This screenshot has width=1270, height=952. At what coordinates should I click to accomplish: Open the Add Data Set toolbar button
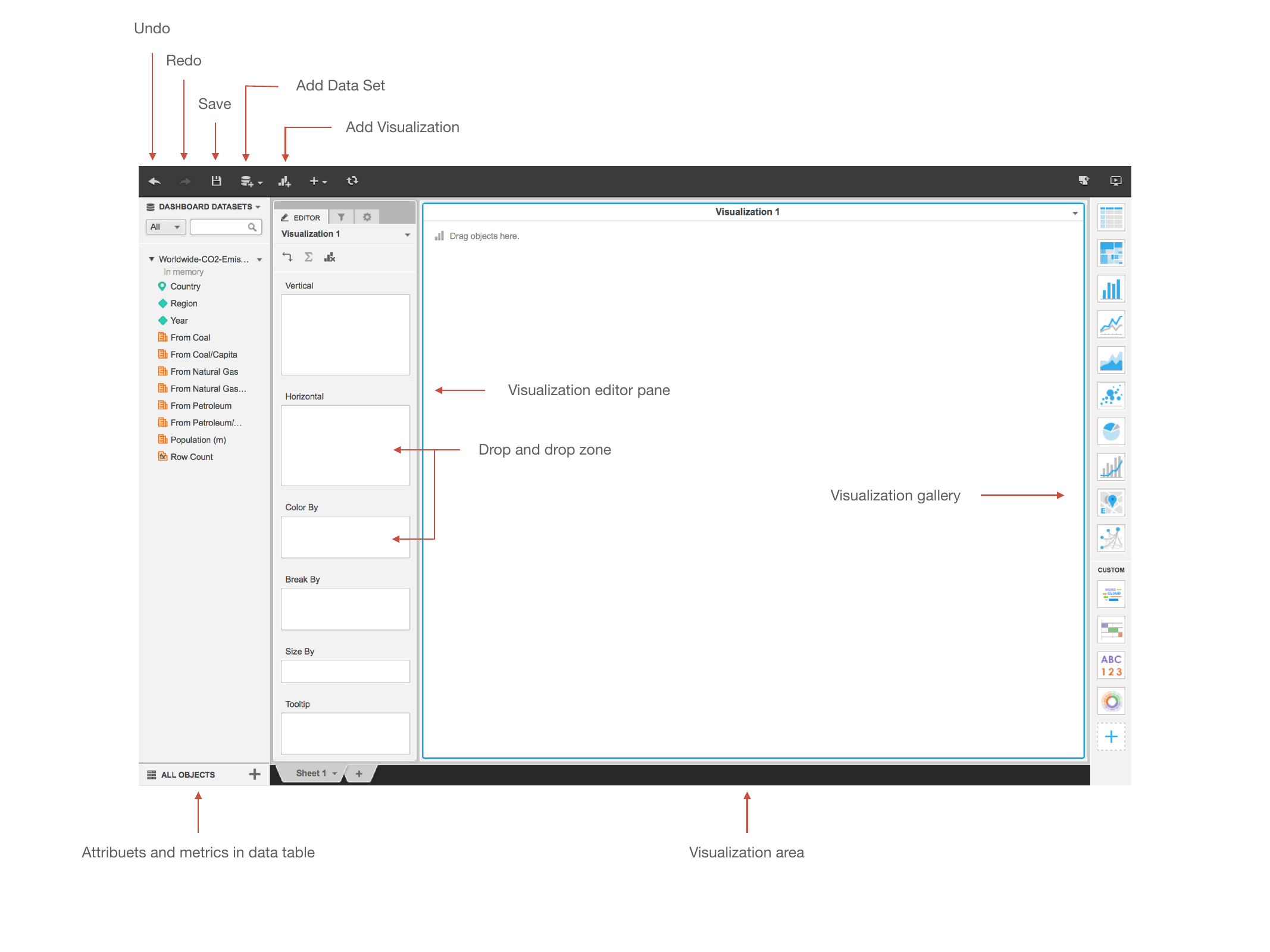pyautogui.click(x=251, y=181)
